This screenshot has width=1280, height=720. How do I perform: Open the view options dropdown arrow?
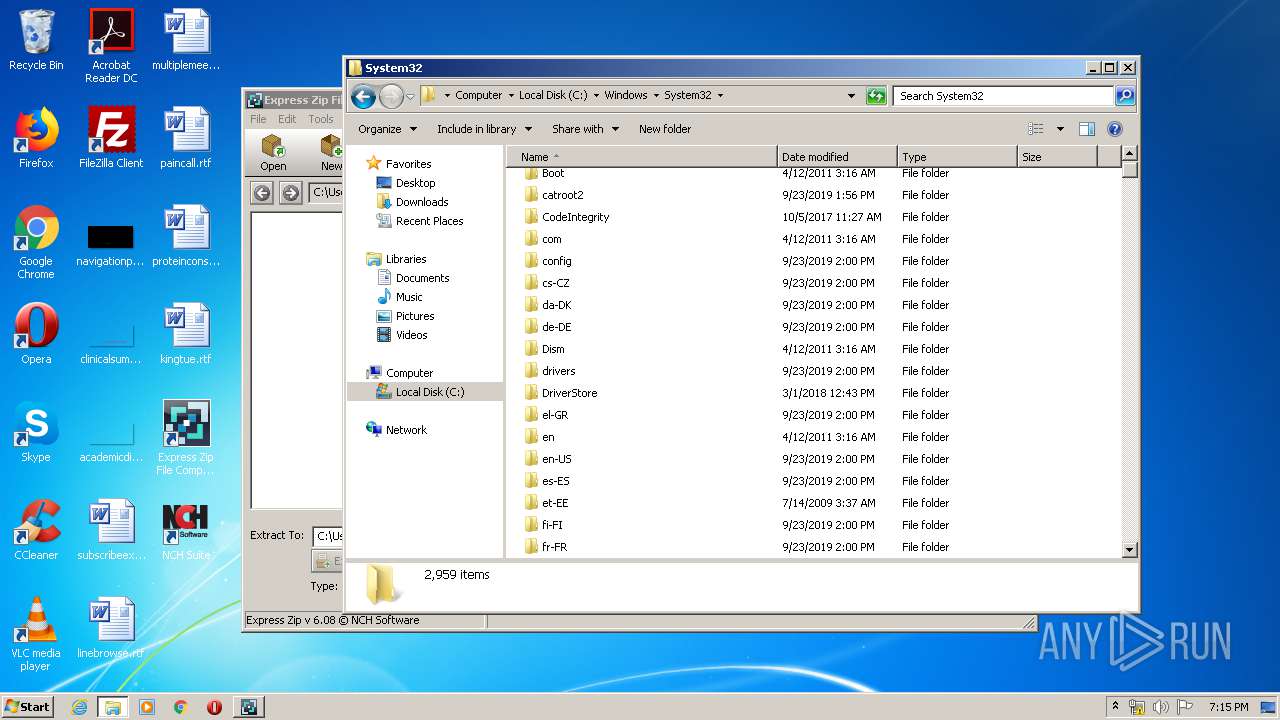1060,129
